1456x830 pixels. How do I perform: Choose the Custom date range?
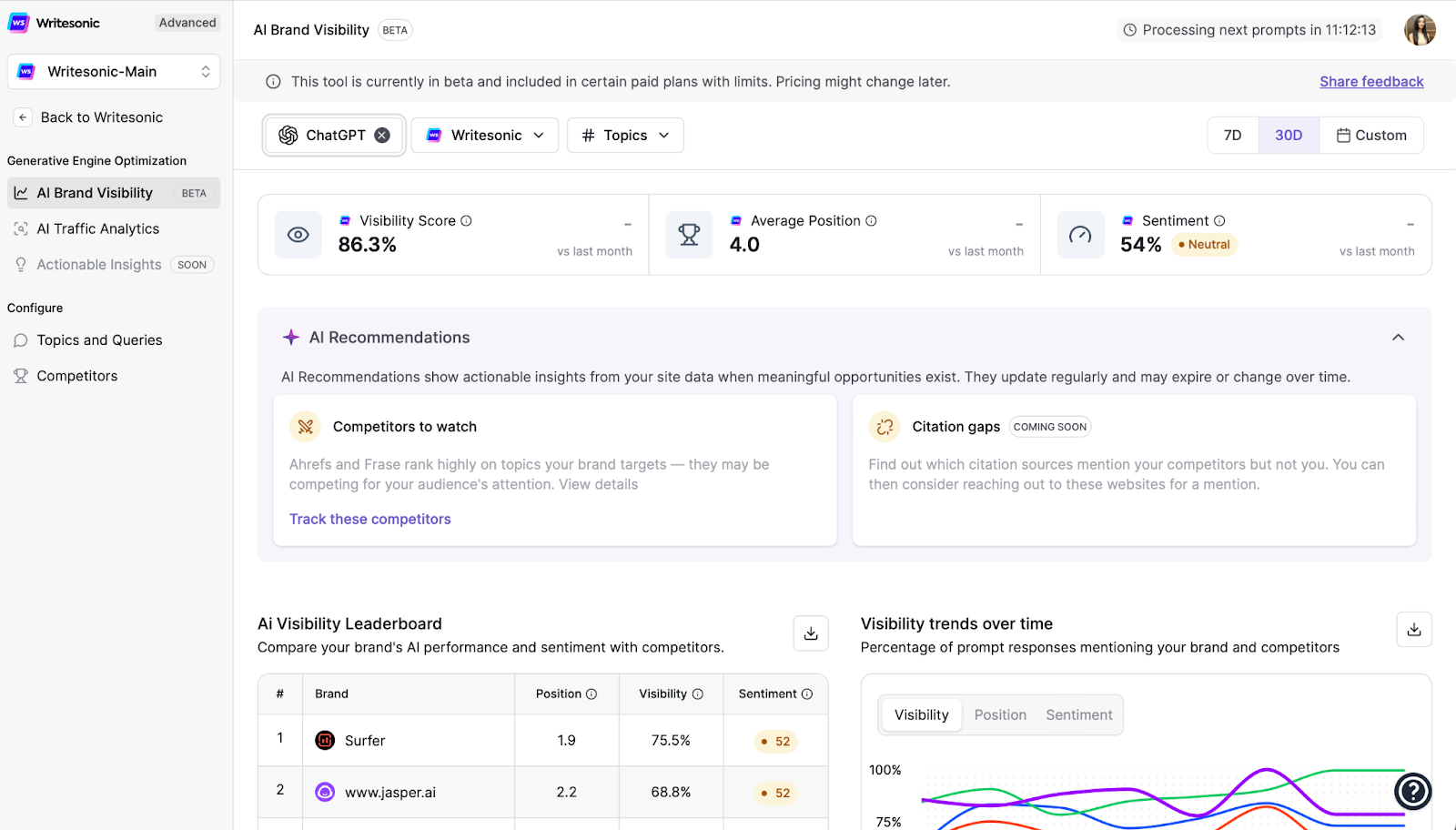click(x=1371, y=136)
